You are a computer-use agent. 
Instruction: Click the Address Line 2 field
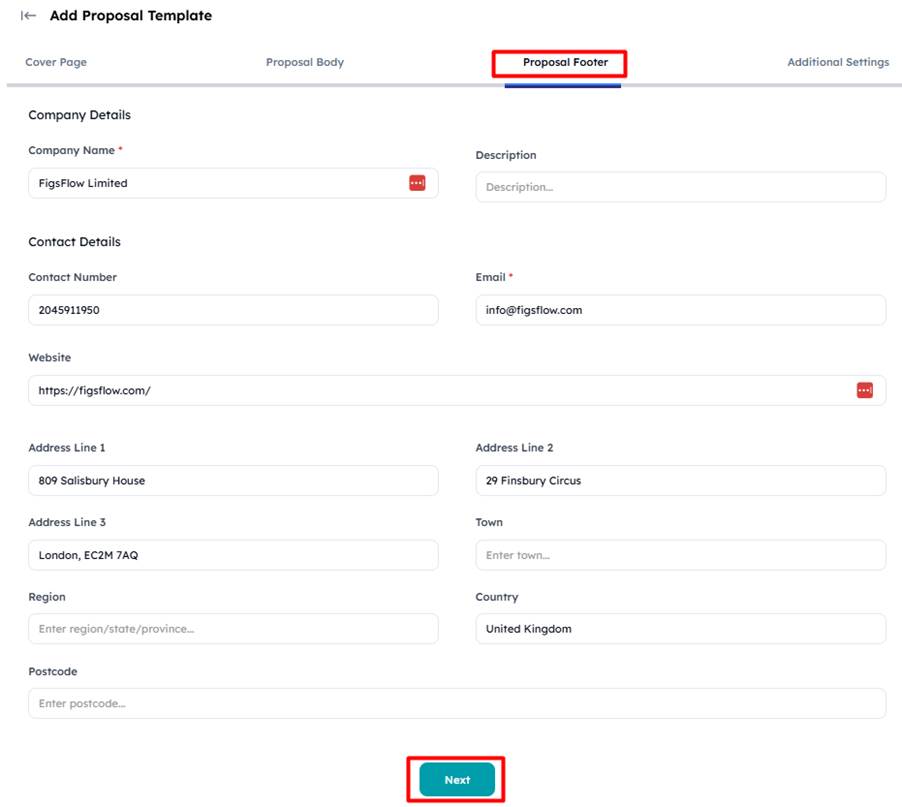[681, 480]
